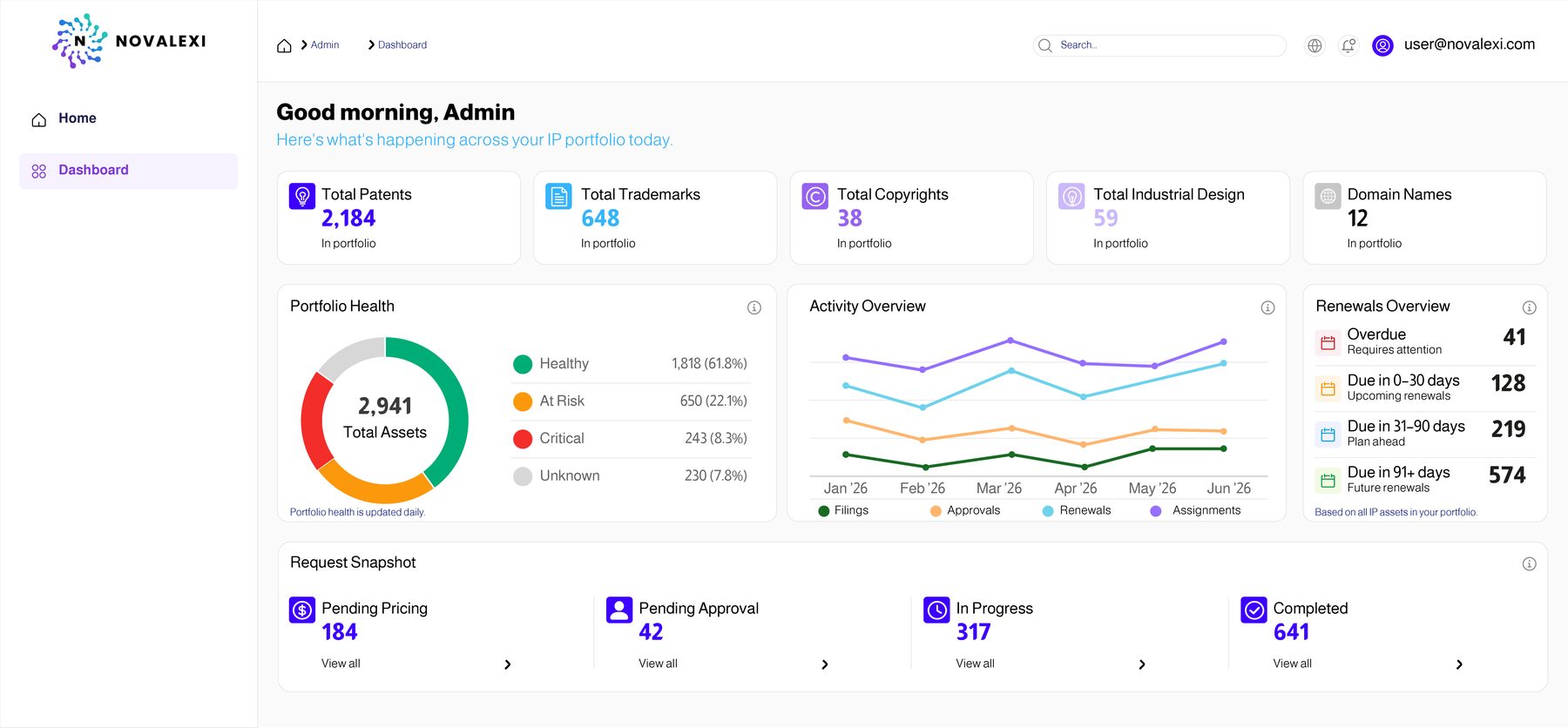This screenshot has height=728, width=1568.
Task: Click the green Healthy legend dot
Action: [x=523, y=364]
